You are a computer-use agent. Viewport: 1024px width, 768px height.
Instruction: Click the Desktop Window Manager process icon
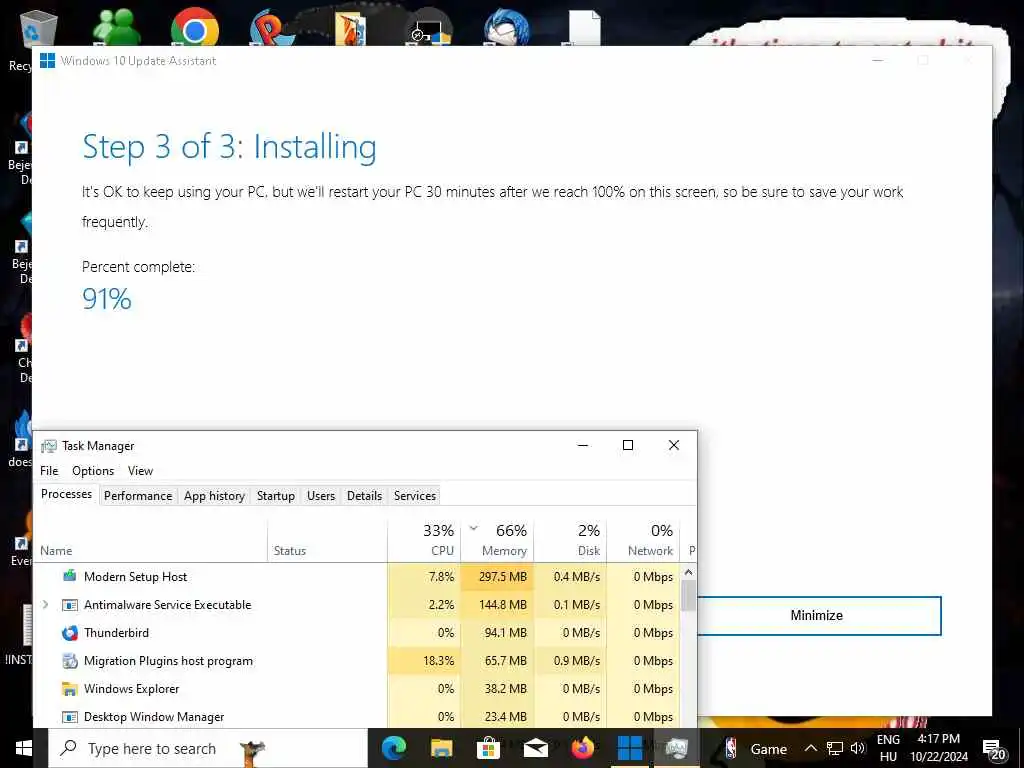coord(69,717)
